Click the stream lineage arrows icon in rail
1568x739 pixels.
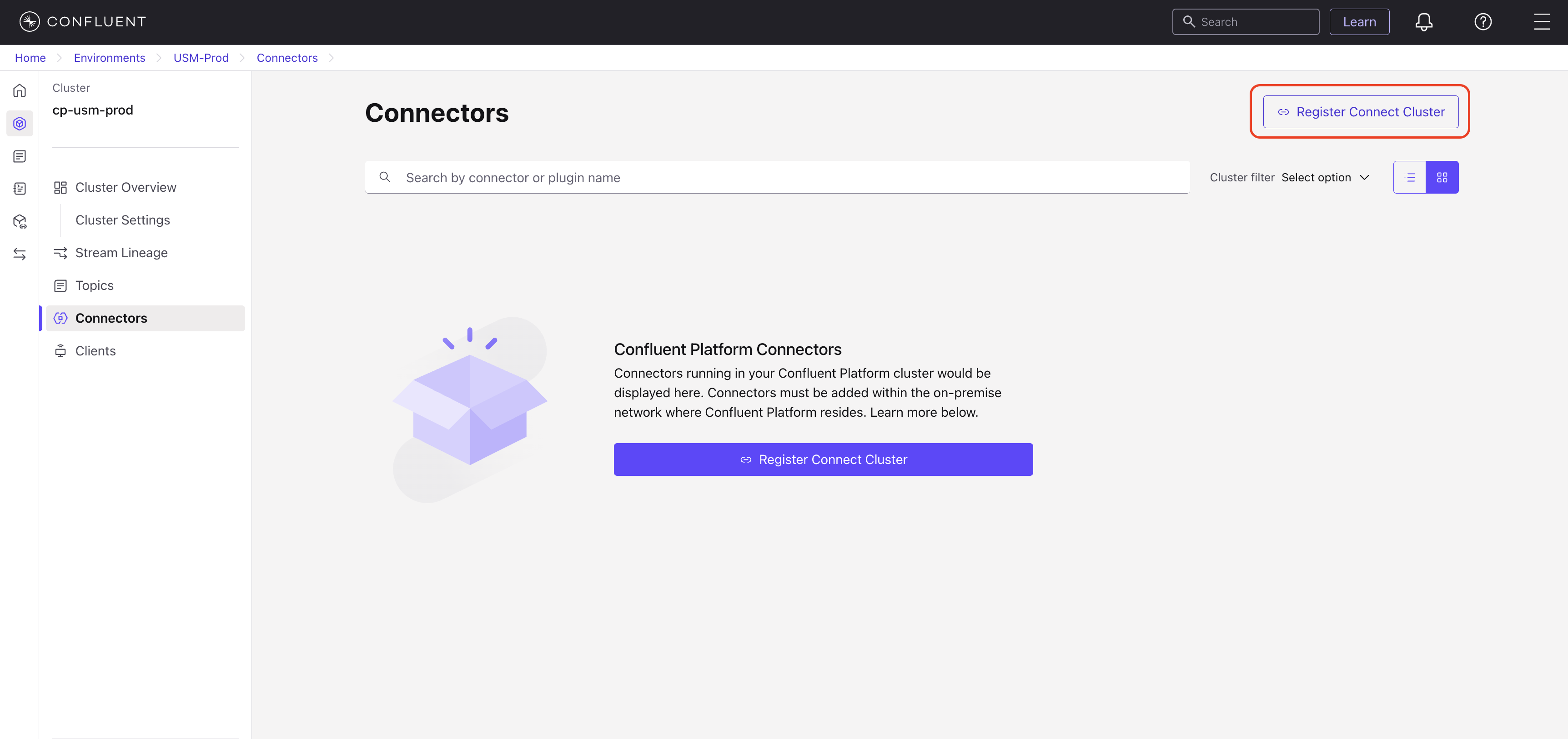tap(20, 254)
